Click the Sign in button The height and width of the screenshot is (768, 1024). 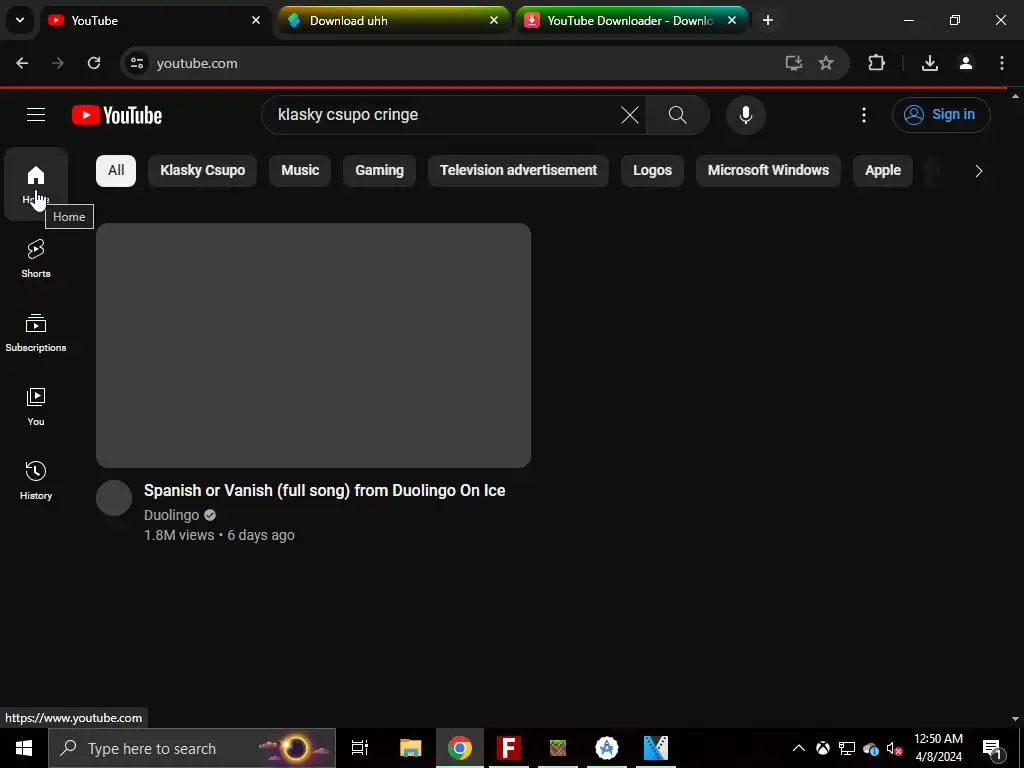[941, 115]
